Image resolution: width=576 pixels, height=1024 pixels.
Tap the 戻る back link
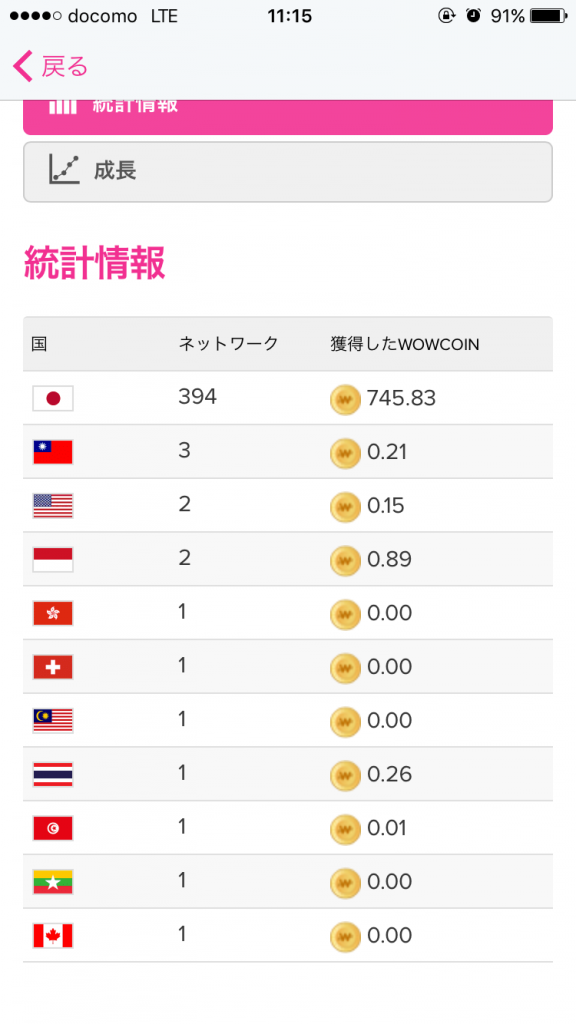(x=65, y=67)
